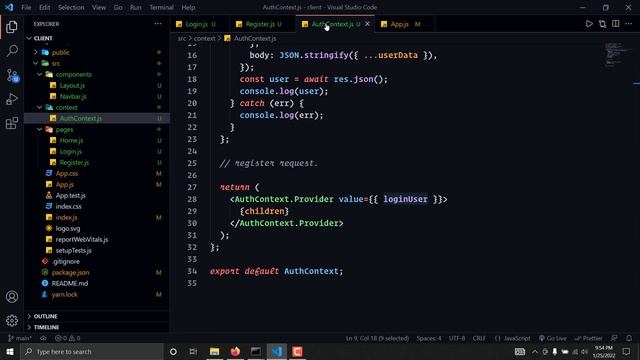Open Layout.js in the explorer
The width and height of the screenshot is (640, 360).
pyautogui.click(x=72, y=85)
